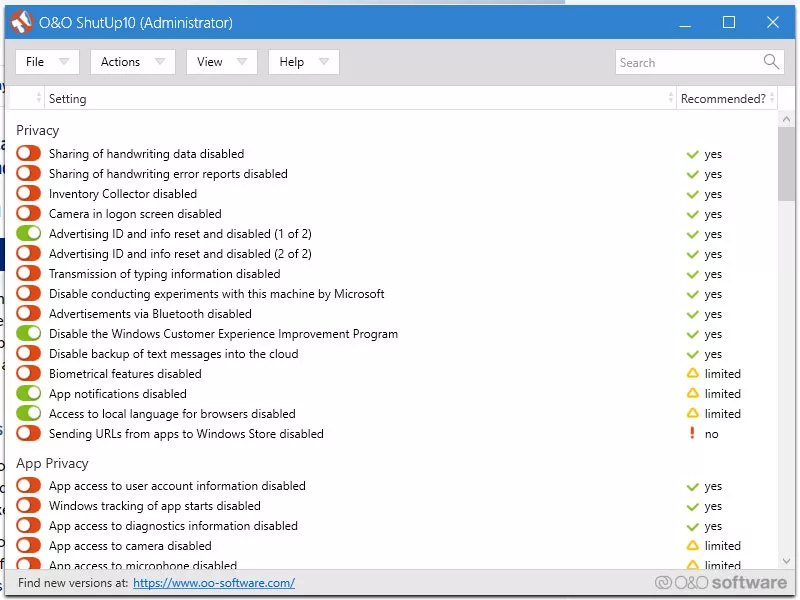Click warning triangle icon for App notifications disabled
800x600 pixels.
click(692, 393)
